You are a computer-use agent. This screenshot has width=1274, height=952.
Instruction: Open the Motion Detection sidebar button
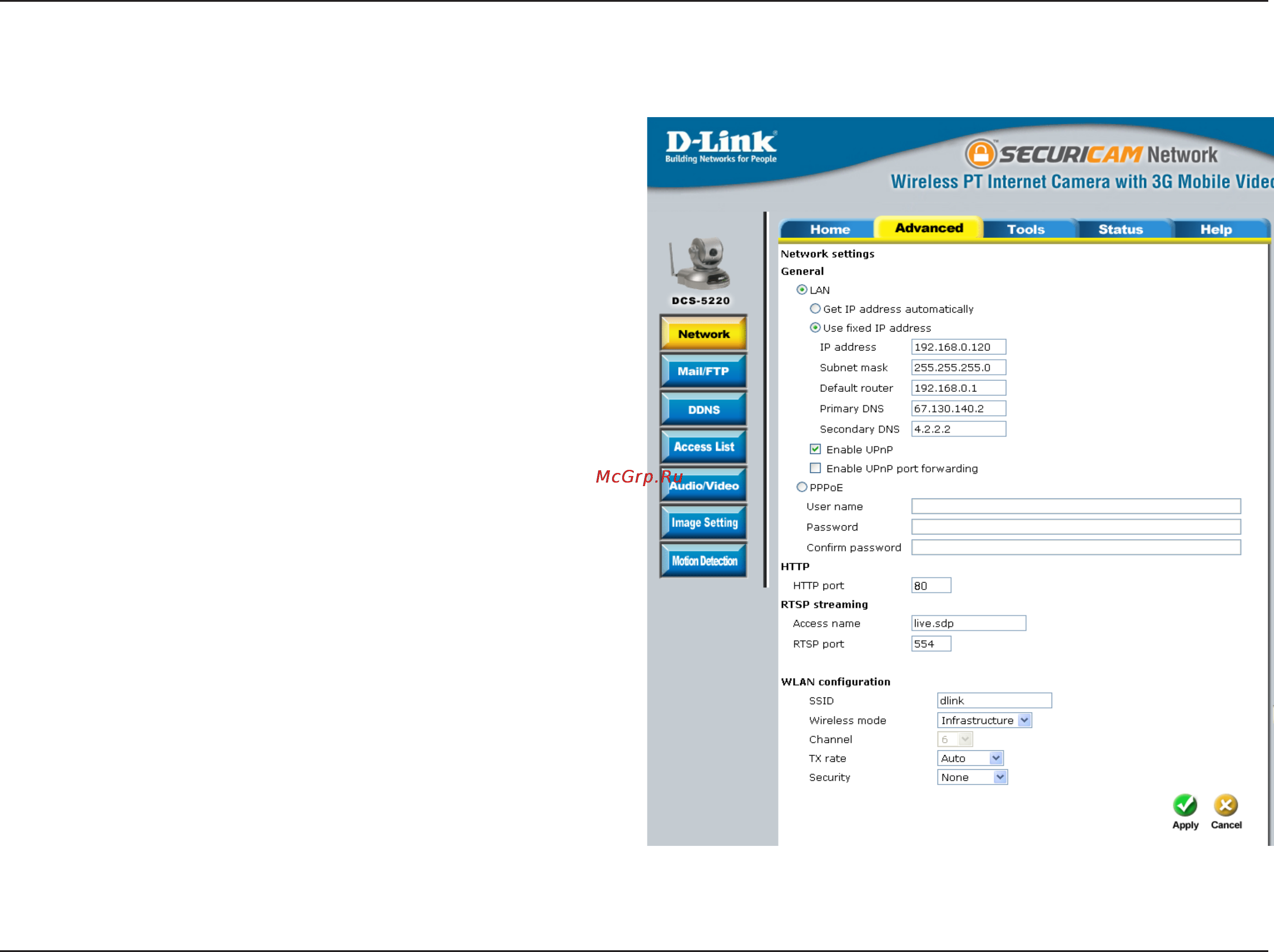(703, 561)
